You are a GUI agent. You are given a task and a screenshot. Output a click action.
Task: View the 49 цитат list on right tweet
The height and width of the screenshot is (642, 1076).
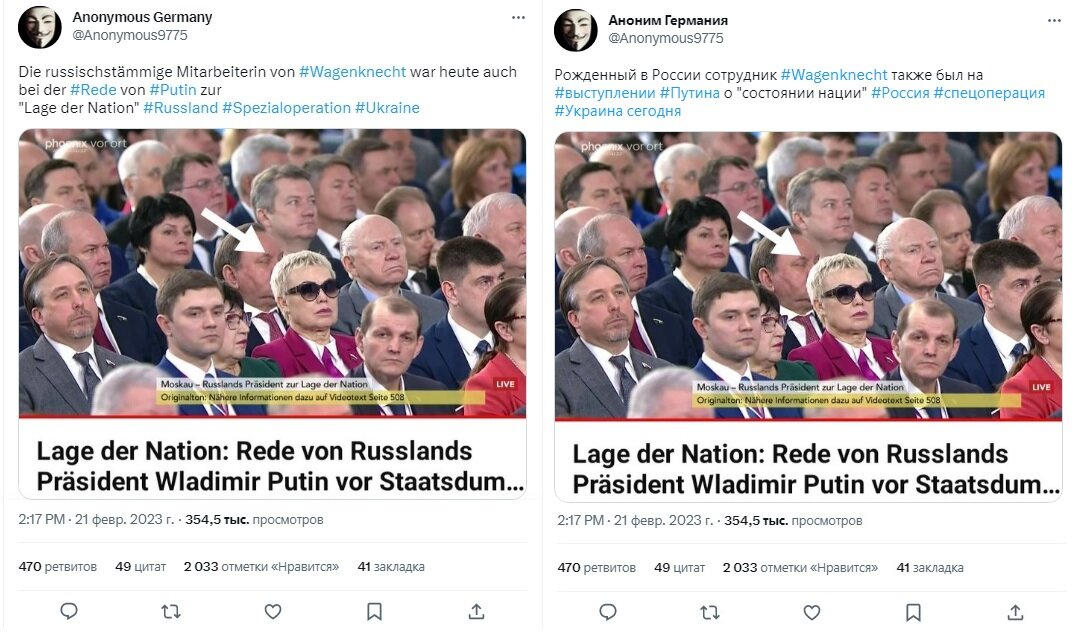[x=679, y=568]
